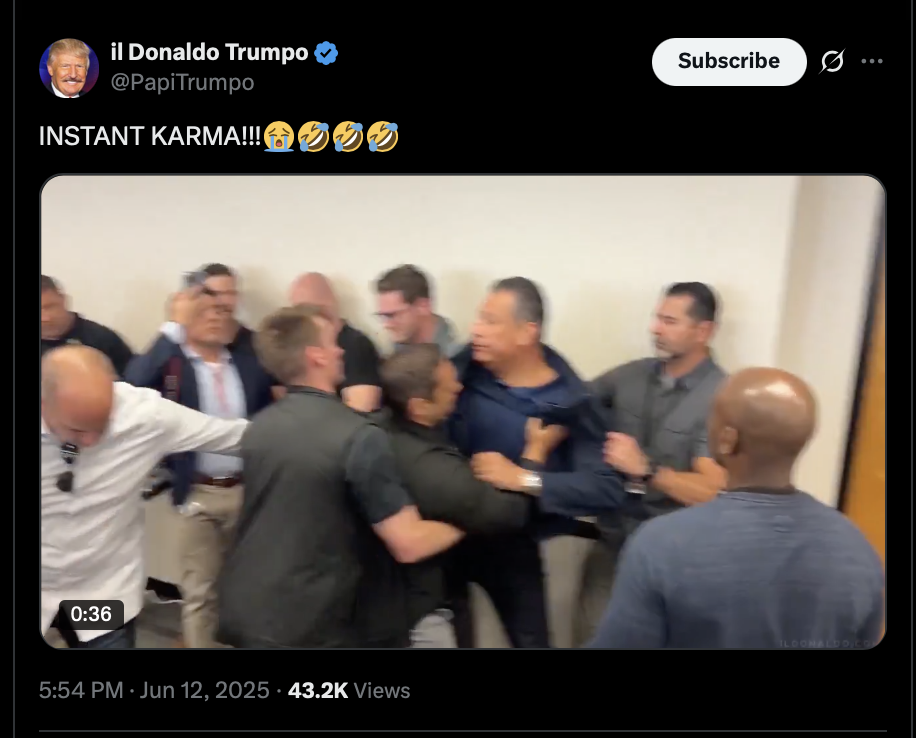
Task: Open the il Donaldo Trumpo display name link
Action: point(209,53)
